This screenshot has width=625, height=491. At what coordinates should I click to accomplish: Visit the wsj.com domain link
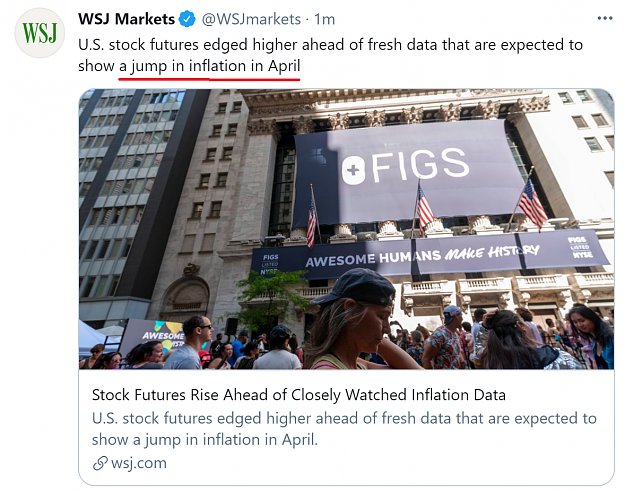(139, 463)
